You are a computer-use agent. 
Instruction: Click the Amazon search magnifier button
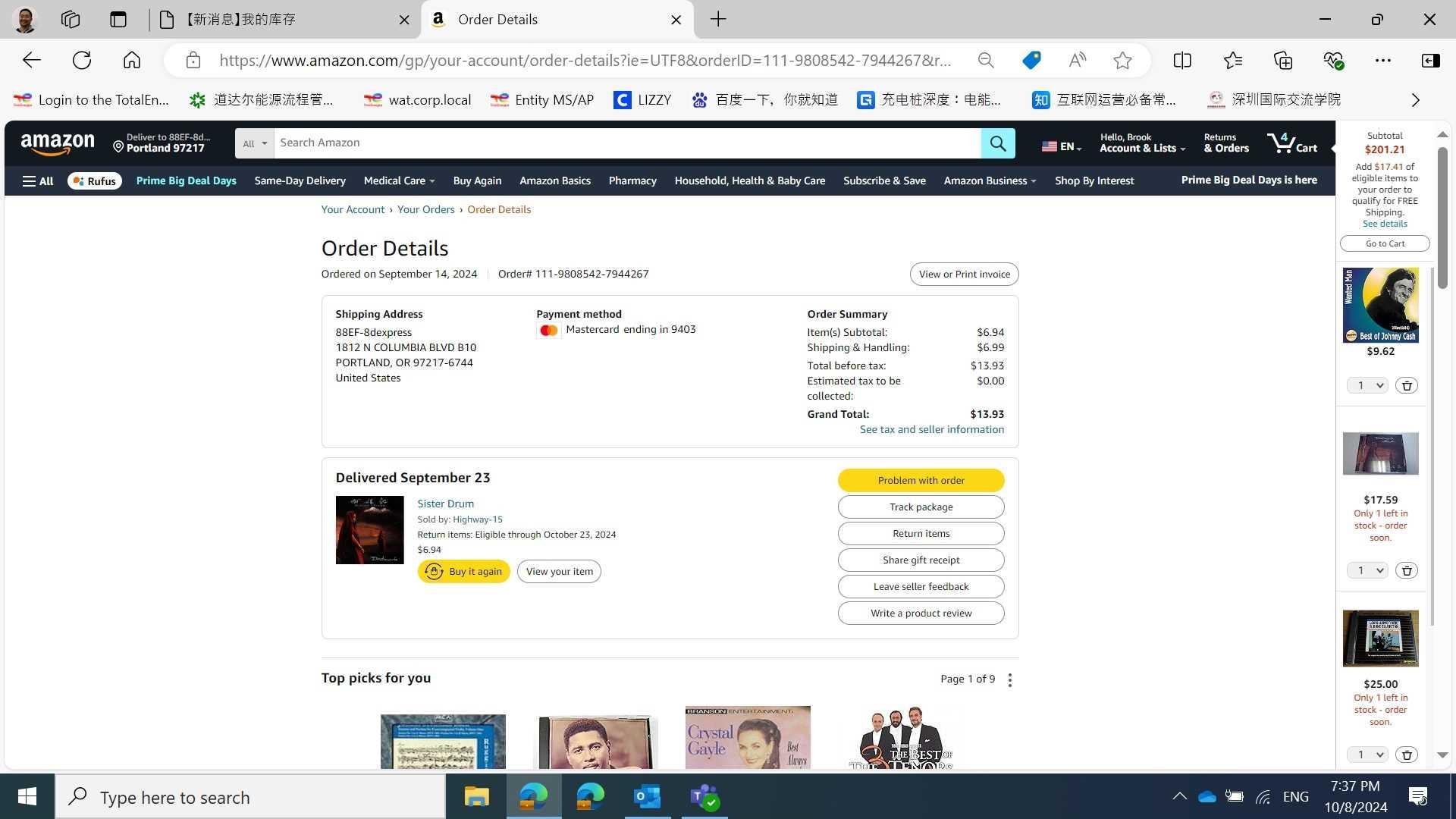pyautogui.click(x=997, y=143)
